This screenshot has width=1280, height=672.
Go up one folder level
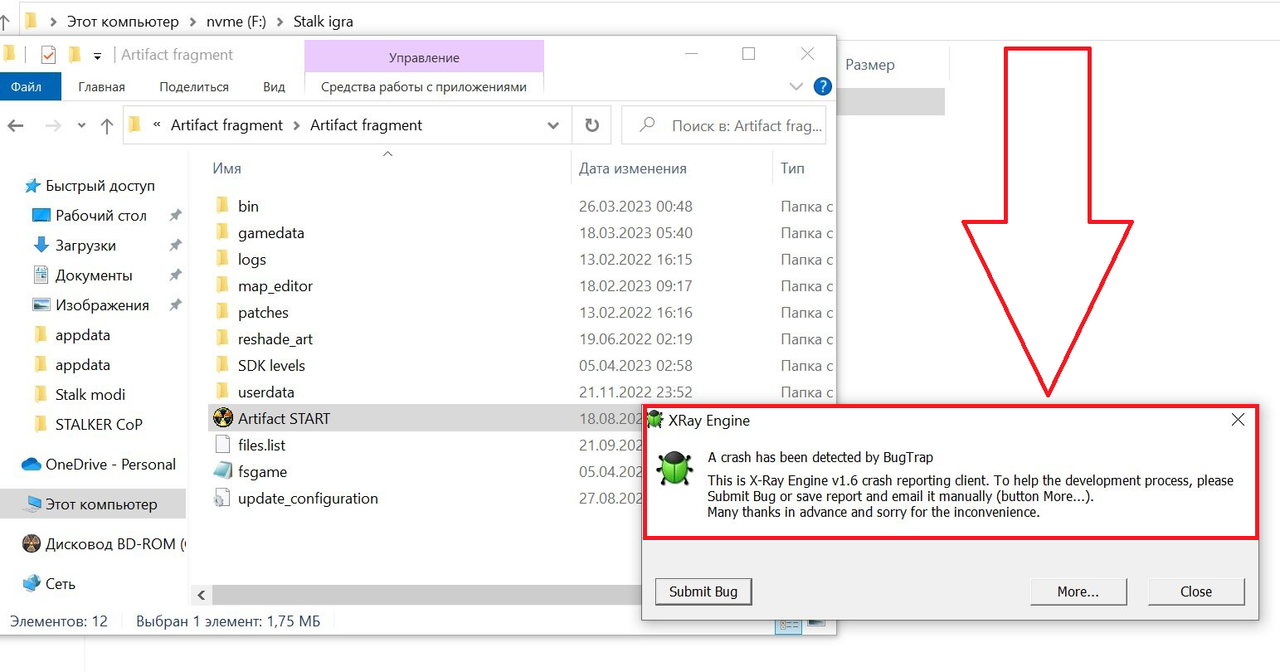(107, 126)
